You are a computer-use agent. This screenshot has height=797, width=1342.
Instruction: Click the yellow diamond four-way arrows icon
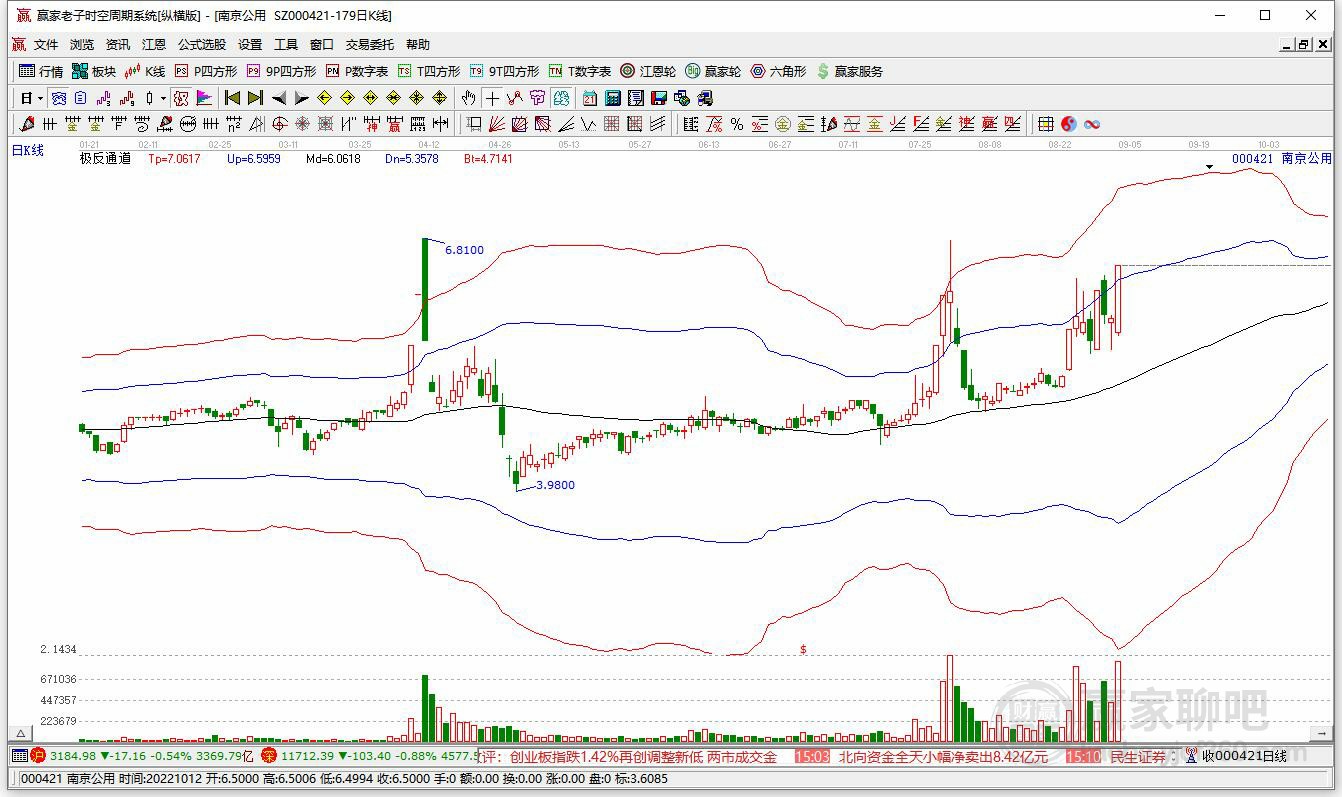(440, 98)
